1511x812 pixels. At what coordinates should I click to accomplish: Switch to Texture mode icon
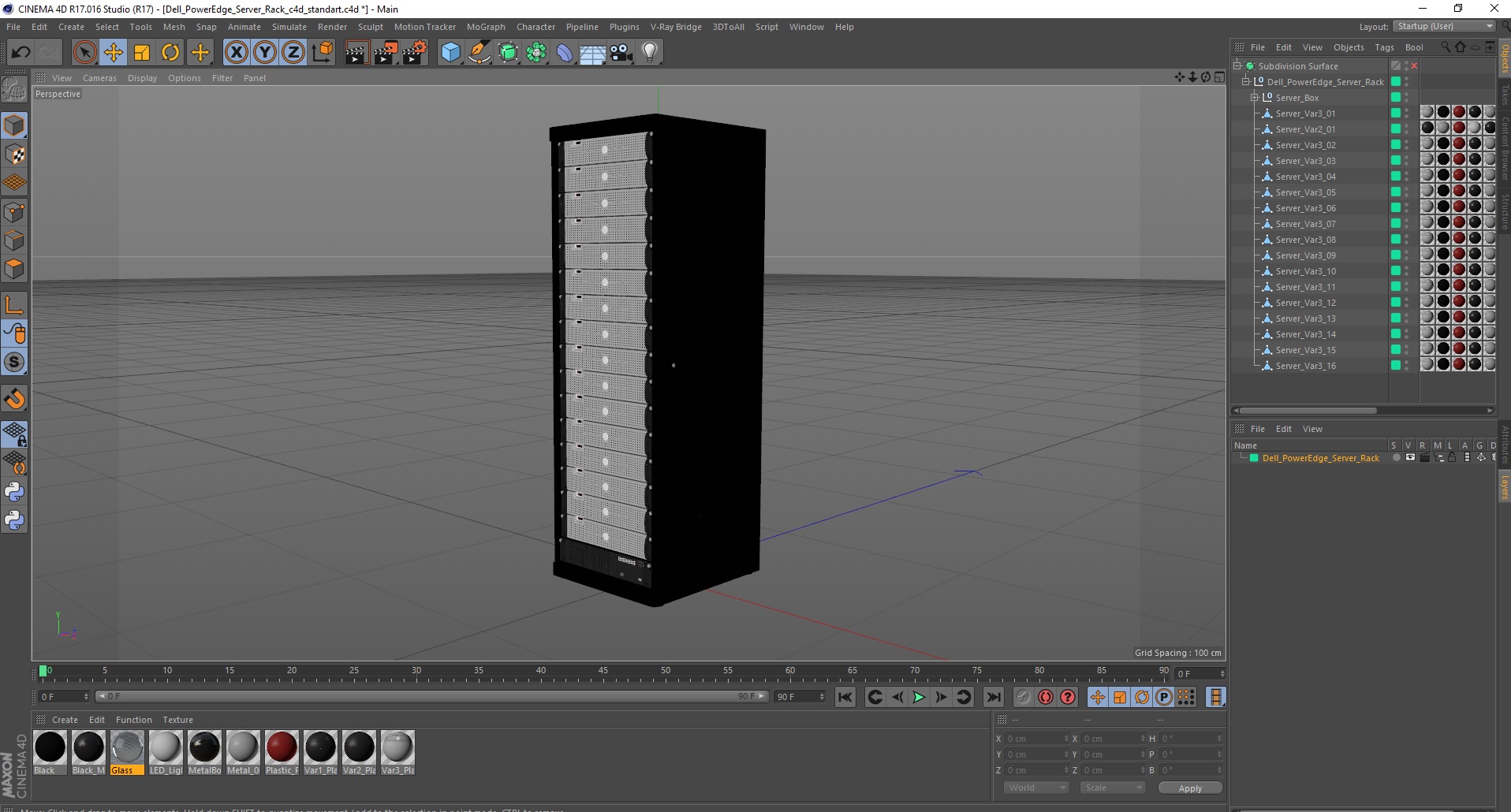14,155
